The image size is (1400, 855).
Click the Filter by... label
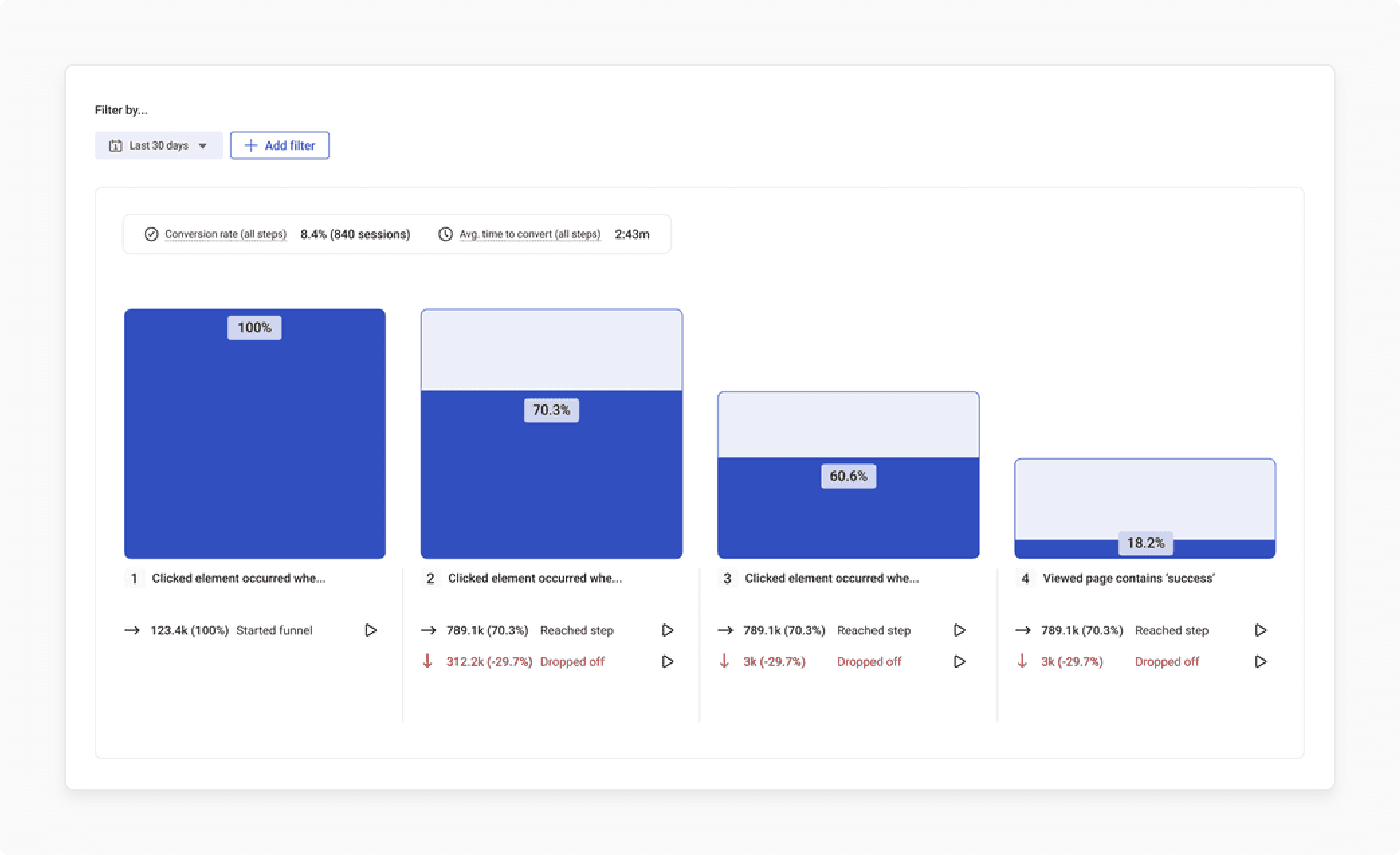coord(121,110)
